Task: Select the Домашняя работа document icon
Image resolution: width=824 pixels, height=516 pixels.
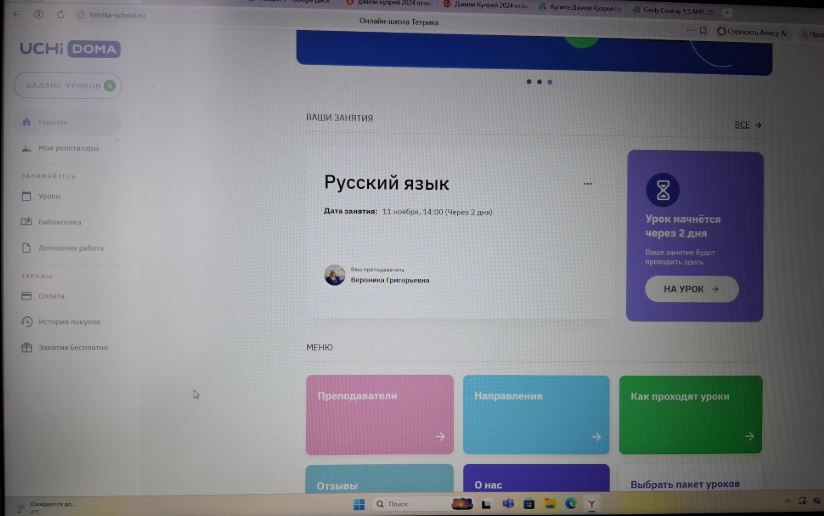Action: (x=27, y=248)
